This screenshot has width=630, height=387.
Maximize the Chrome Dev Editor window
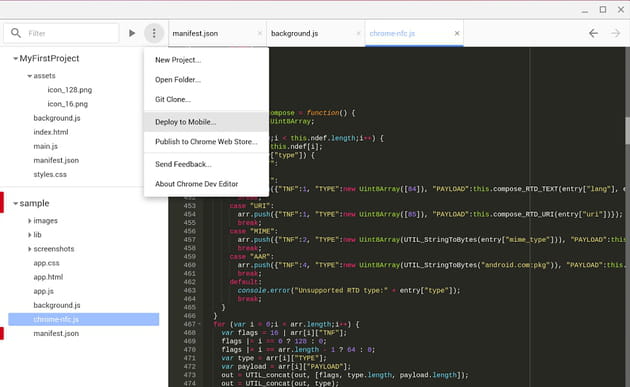[x=603, y=10]
